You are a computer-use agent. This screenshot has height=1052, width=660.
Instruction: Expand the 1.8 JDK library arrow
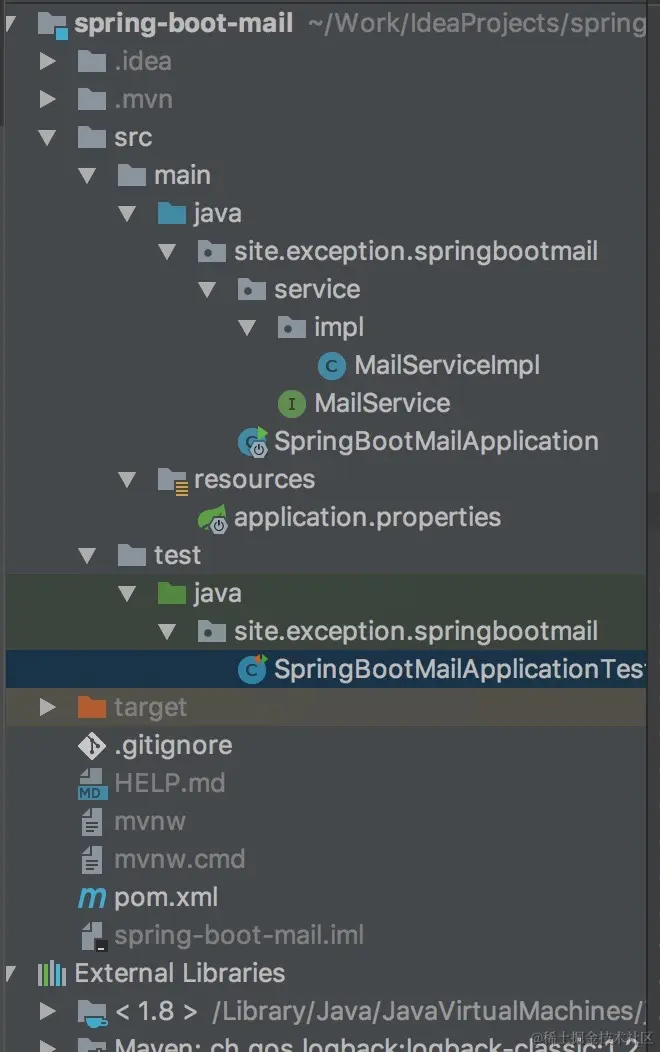tap(47, 1011)
